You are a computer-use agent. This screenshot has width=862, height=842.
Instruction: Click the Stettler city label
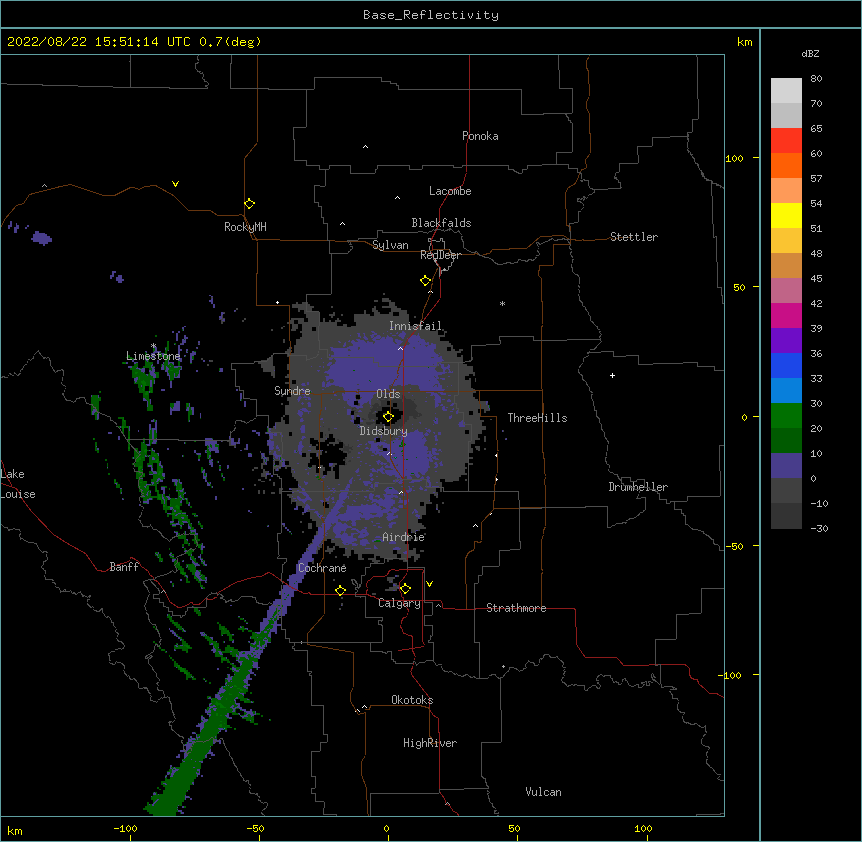pos(634,237)
